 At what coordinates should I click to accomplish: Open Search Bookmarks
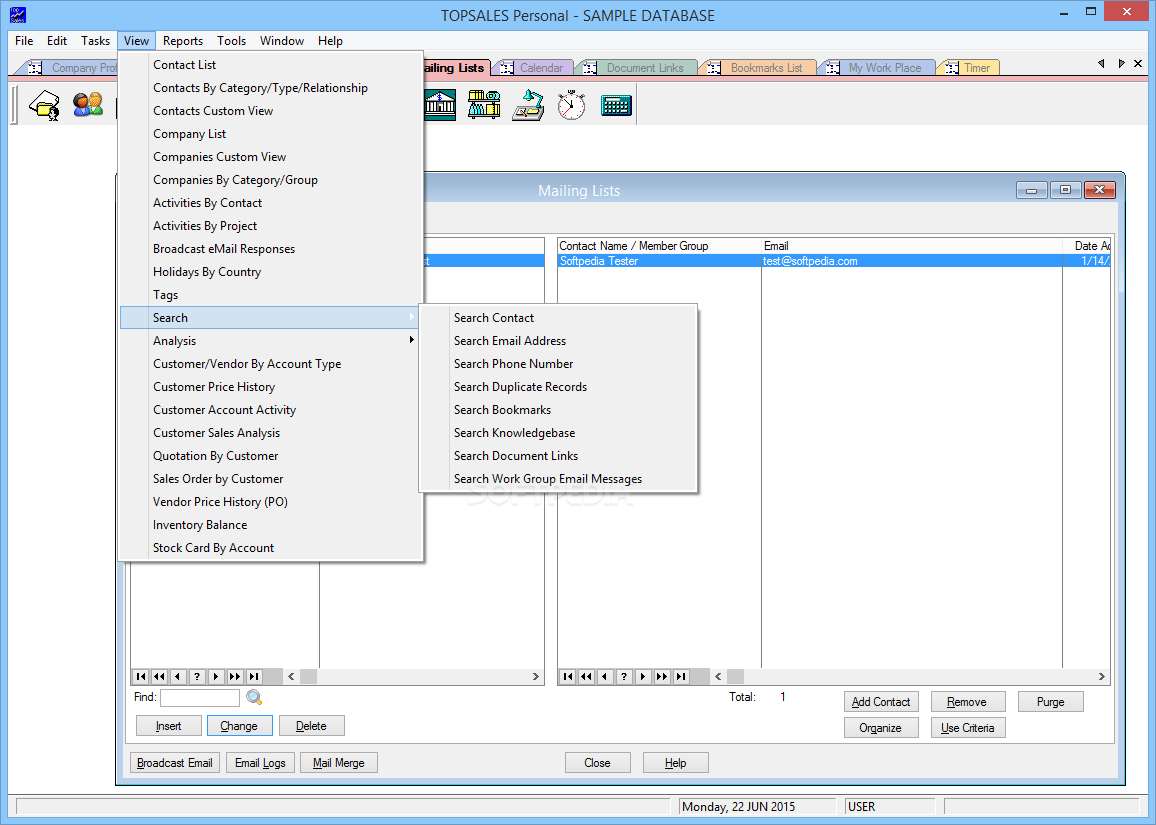(x=558, y=410)
